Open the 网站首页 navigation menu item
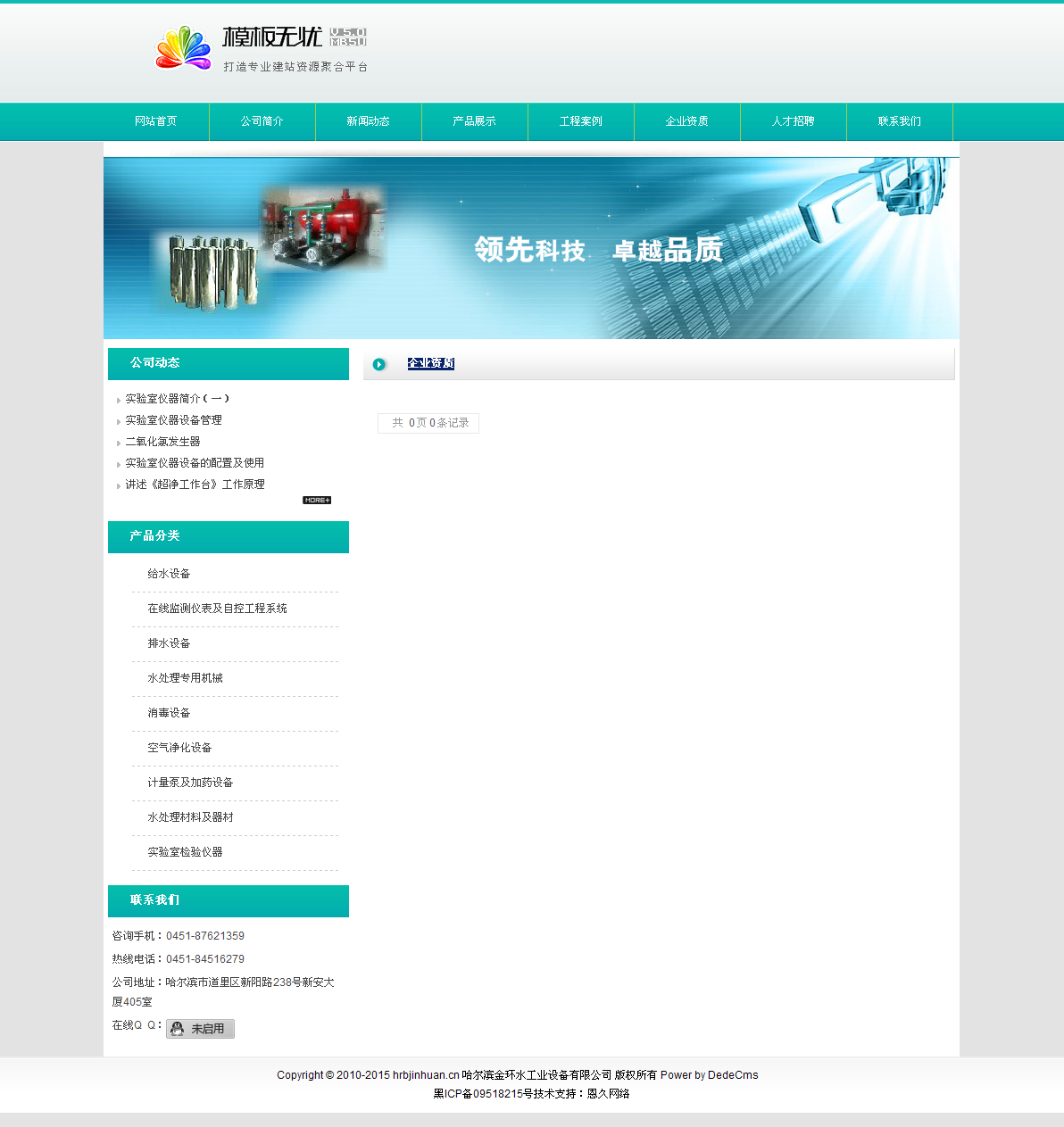 tap(156, 121)
